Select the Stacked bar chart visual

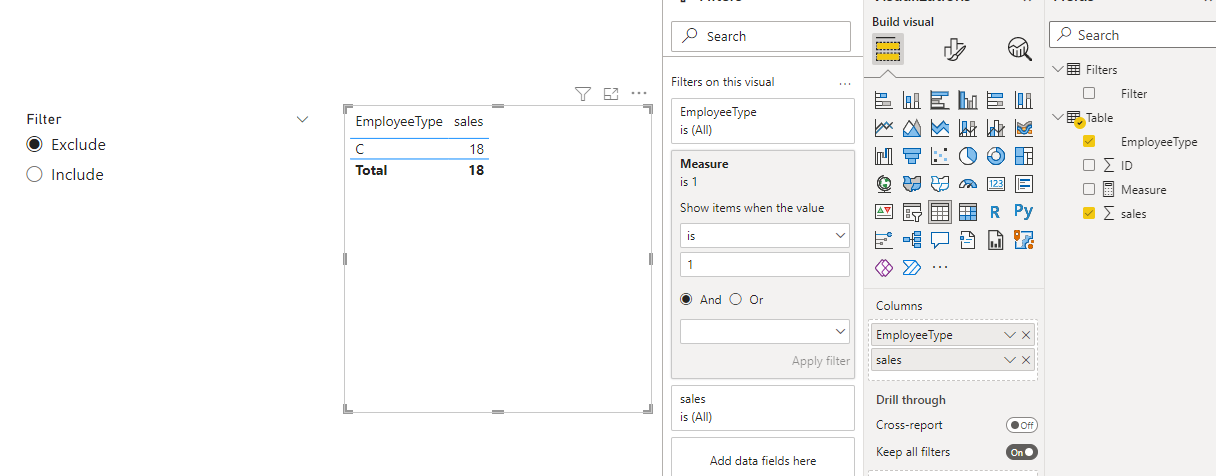point(884,100)
